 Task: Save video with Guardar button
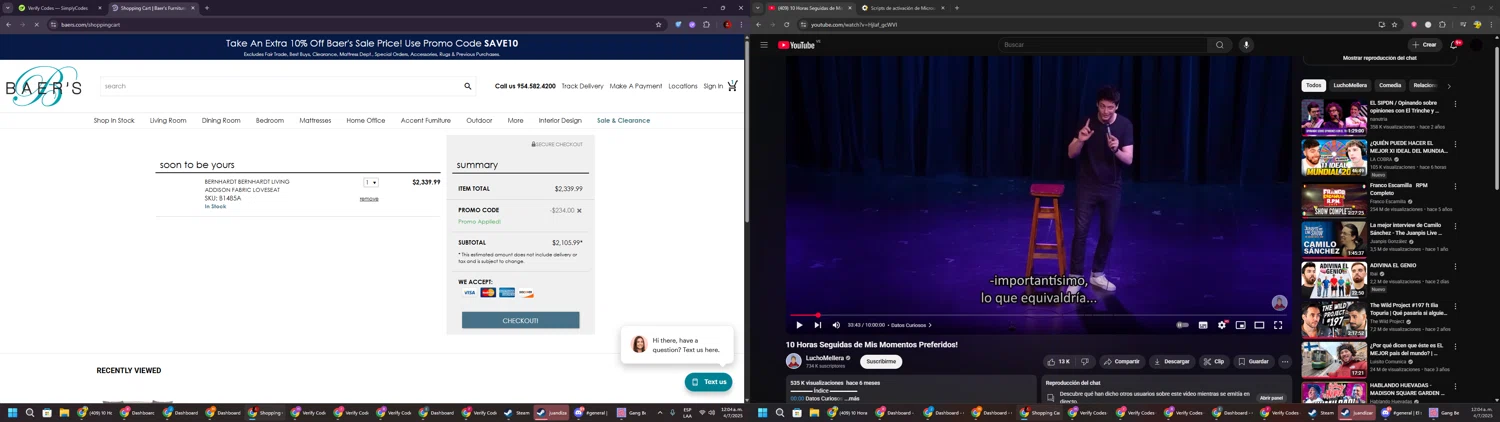tap(1253, 362)
